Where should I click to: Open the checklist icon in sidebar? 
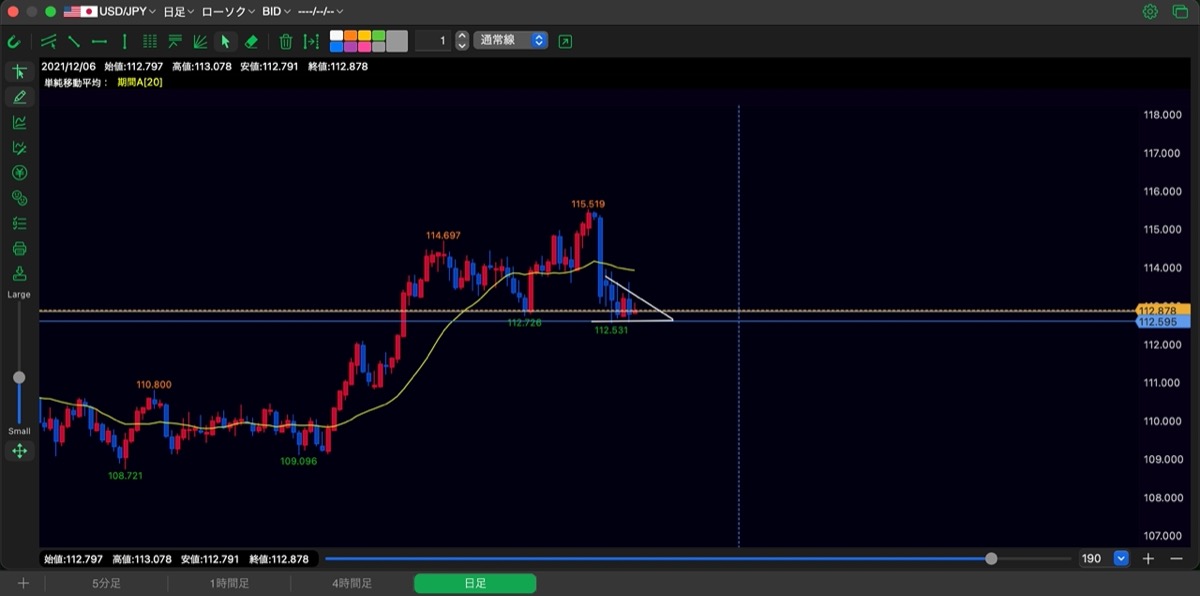click(19, 223)
